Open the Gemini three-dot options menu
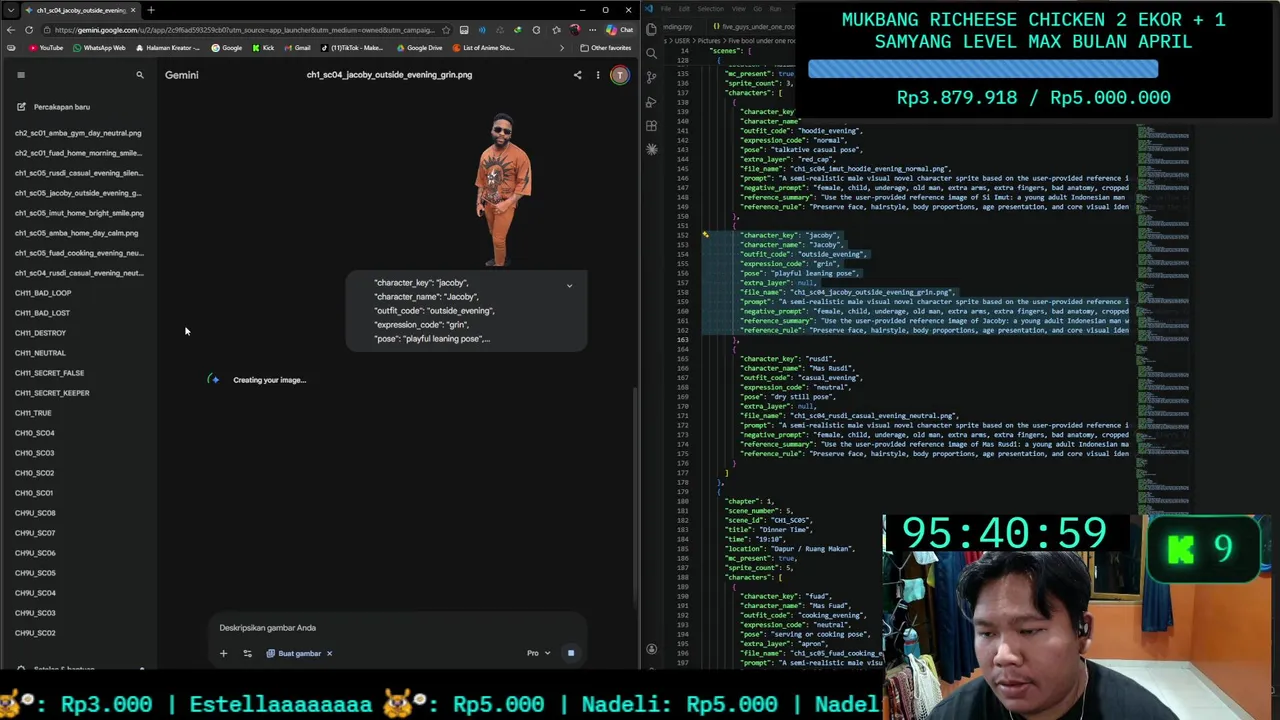This screenshot has height=720, width=1280. point(598,75)
